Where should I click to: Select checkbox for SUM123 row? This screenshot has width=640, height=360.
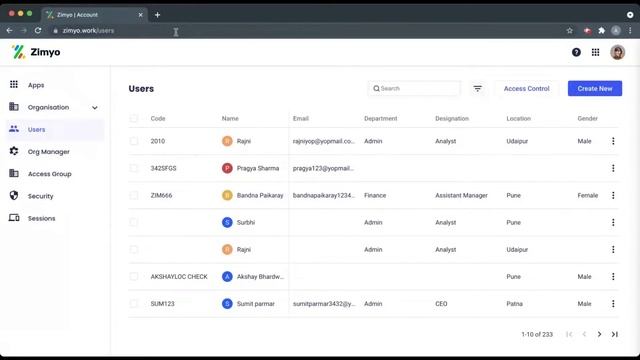[x=134, y=304]
